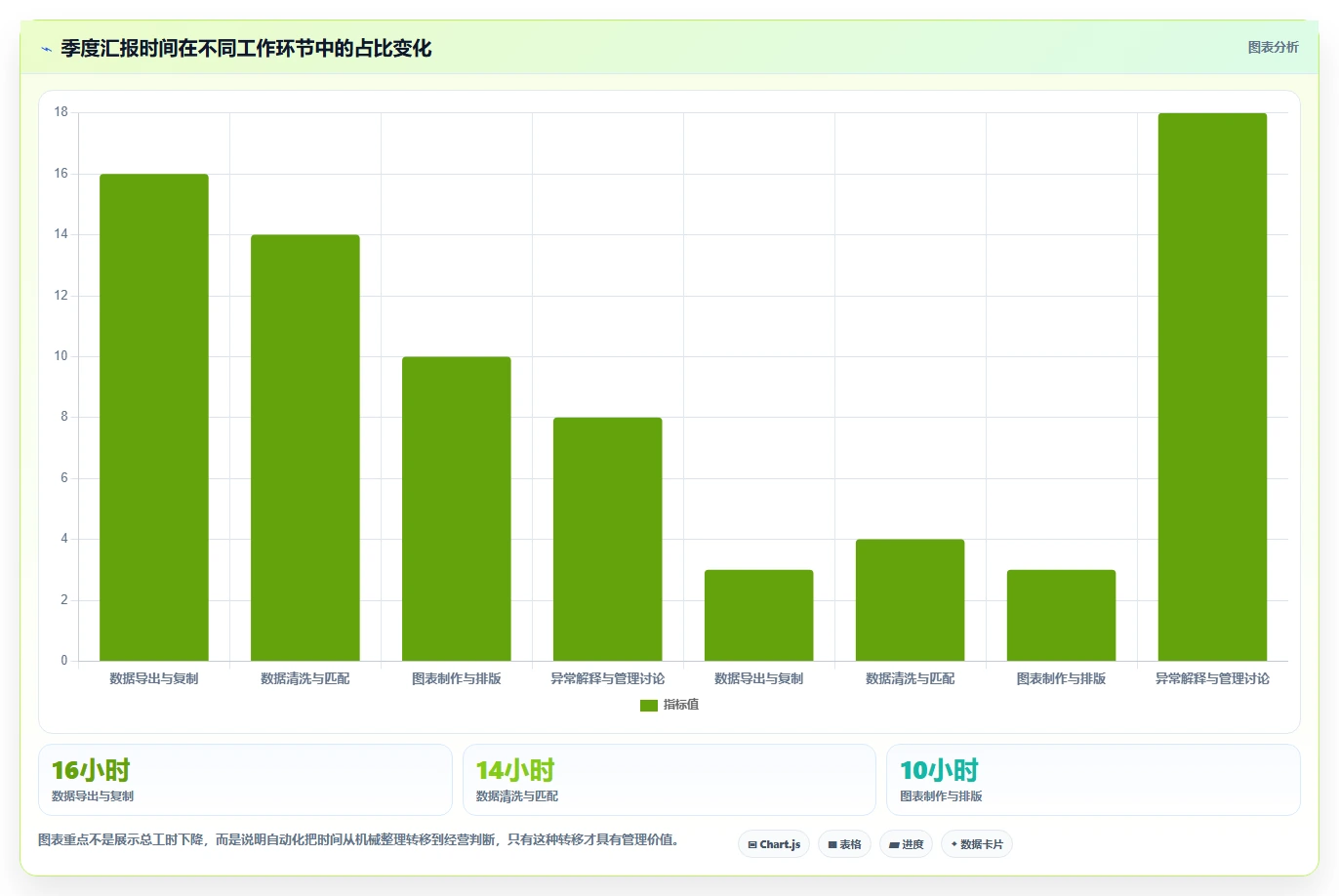Click the y-axis tick label 10
The height and width of the screenshot is (896, 1339).
[x=61, y=356]
